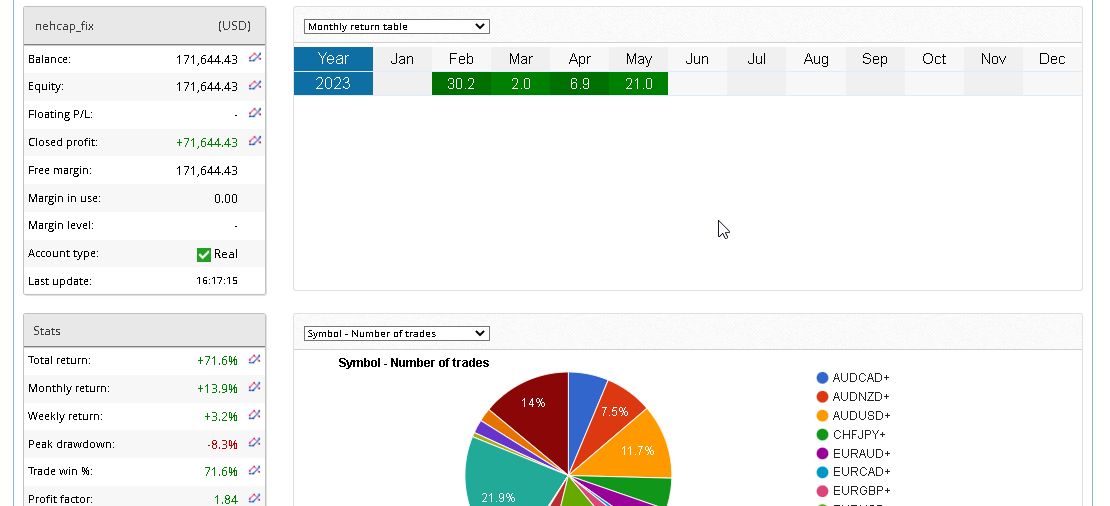Click the chart icon for Total return
The height and width of the screenshot is (506, 1110).
pos(255,359)
